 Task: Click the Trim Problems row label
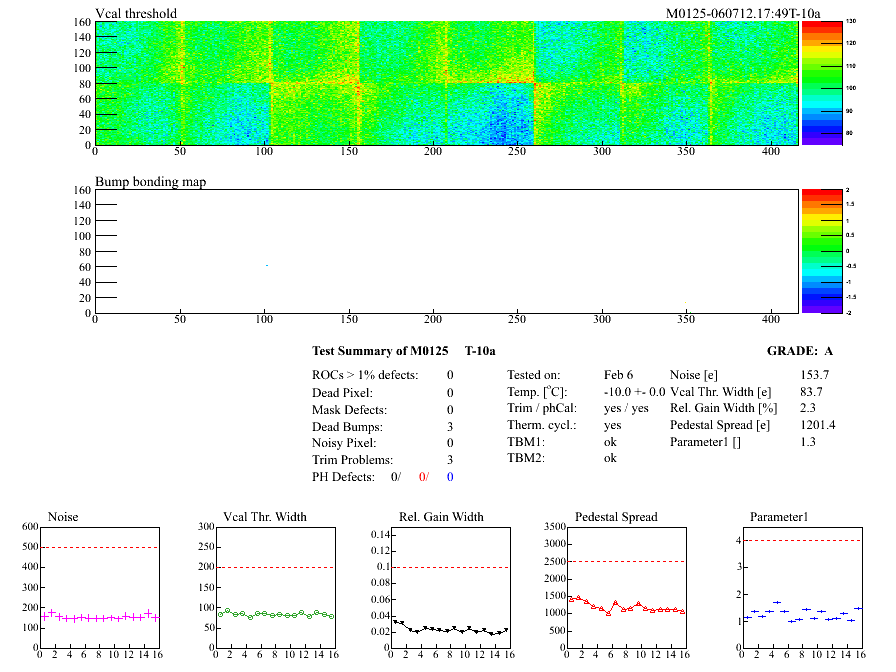[x=353, y=460]
